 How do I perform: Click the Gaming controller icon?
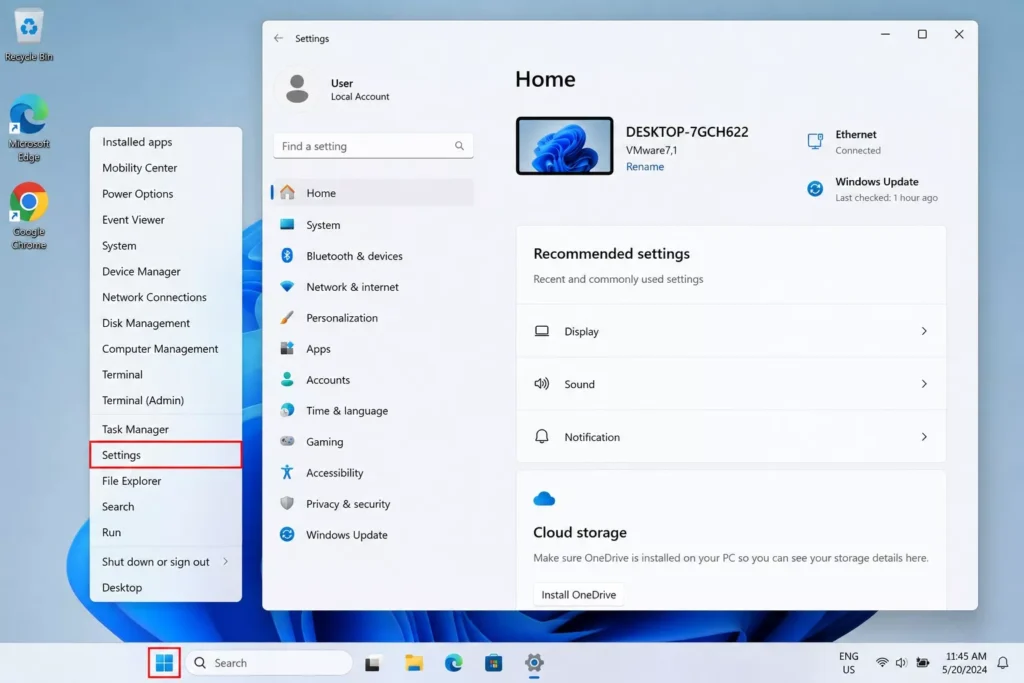click(287, 441)
